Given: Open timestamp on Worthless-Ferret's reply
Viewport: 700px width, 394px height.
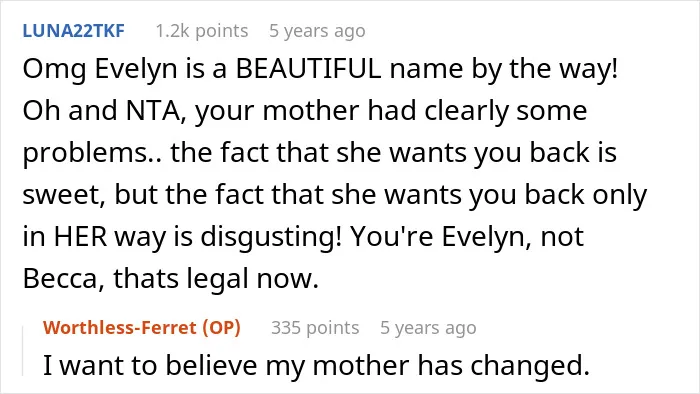Looking at the screenshot, I should pos(428,328).
